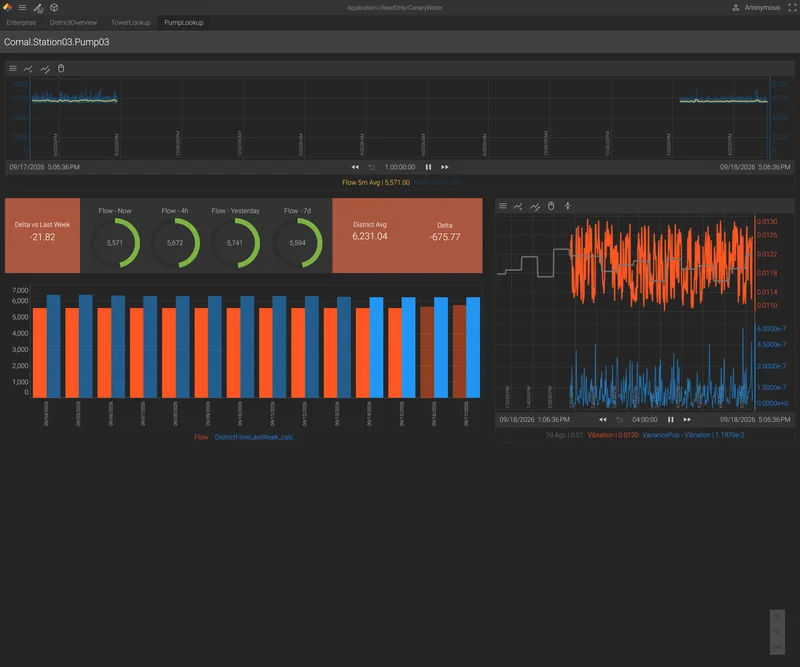The height and width of the screenshot is (667, 800).
Task: Click the District Avg 6,231.04 value
Action: [370, 236]
